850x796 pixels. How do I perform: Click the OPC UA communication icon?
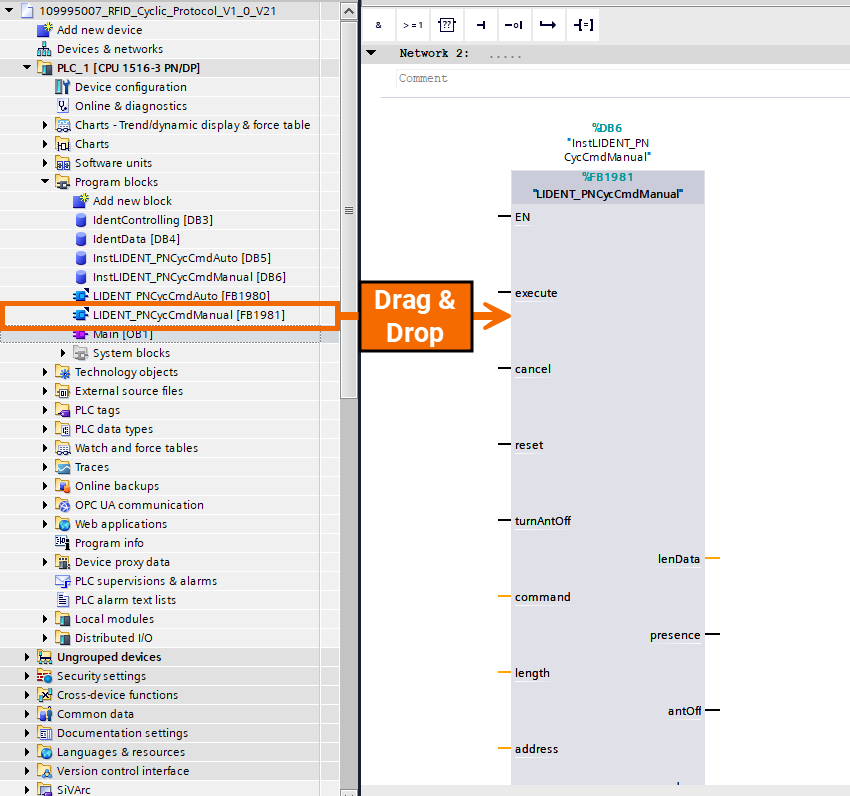pyautogui.click(x=62, y=505)
